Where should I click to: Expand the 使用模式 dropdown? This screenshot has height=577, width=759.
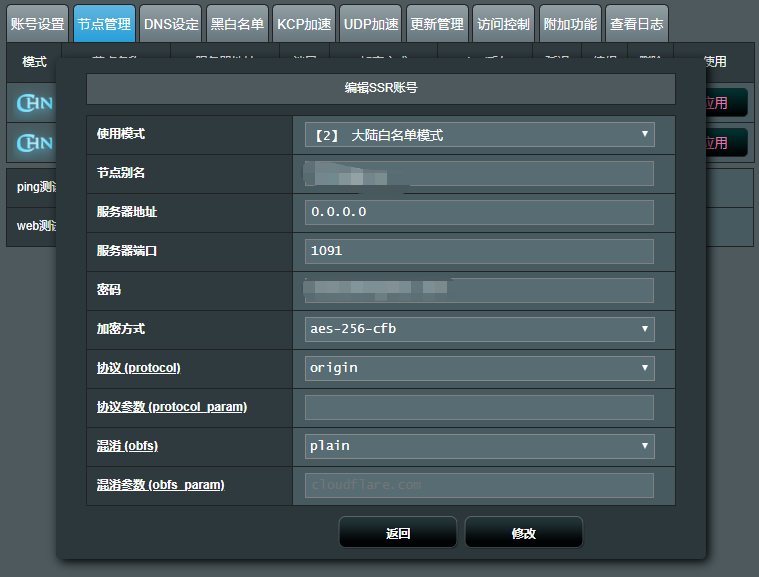[479, 135]
